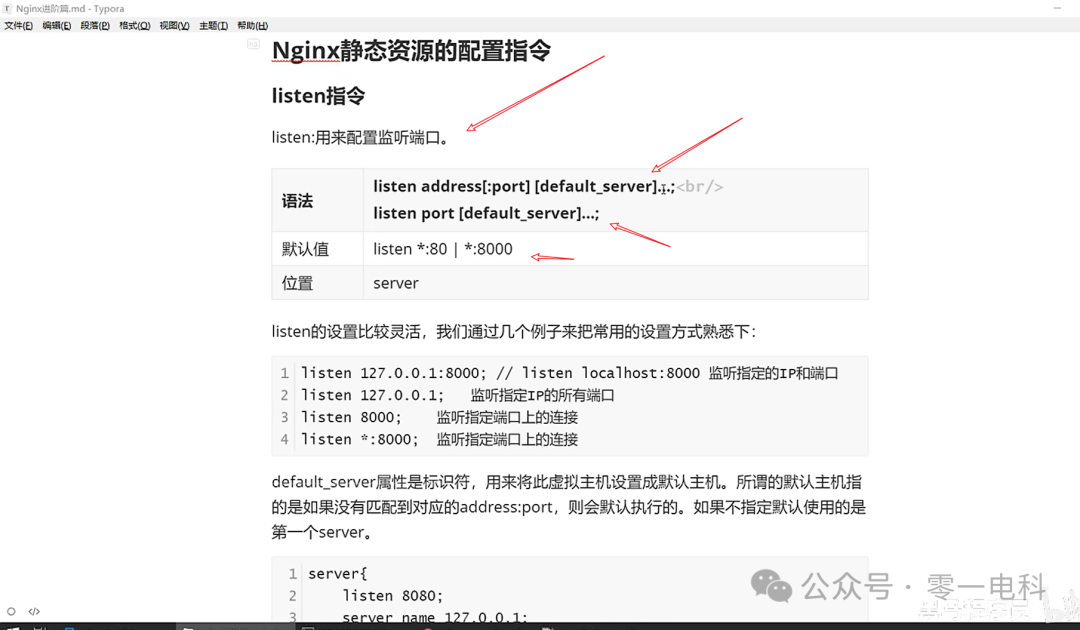Toggle the sidebar with the circle icon
Image resolution: width=1080 pixels, height=630 pixels.
(11, 611)
